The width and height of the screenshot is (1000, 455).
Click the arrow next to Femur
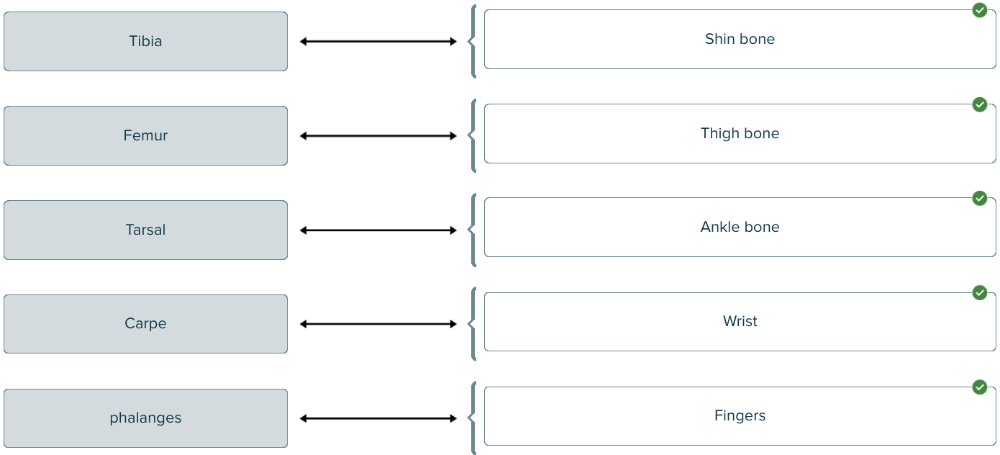(378, 136)
